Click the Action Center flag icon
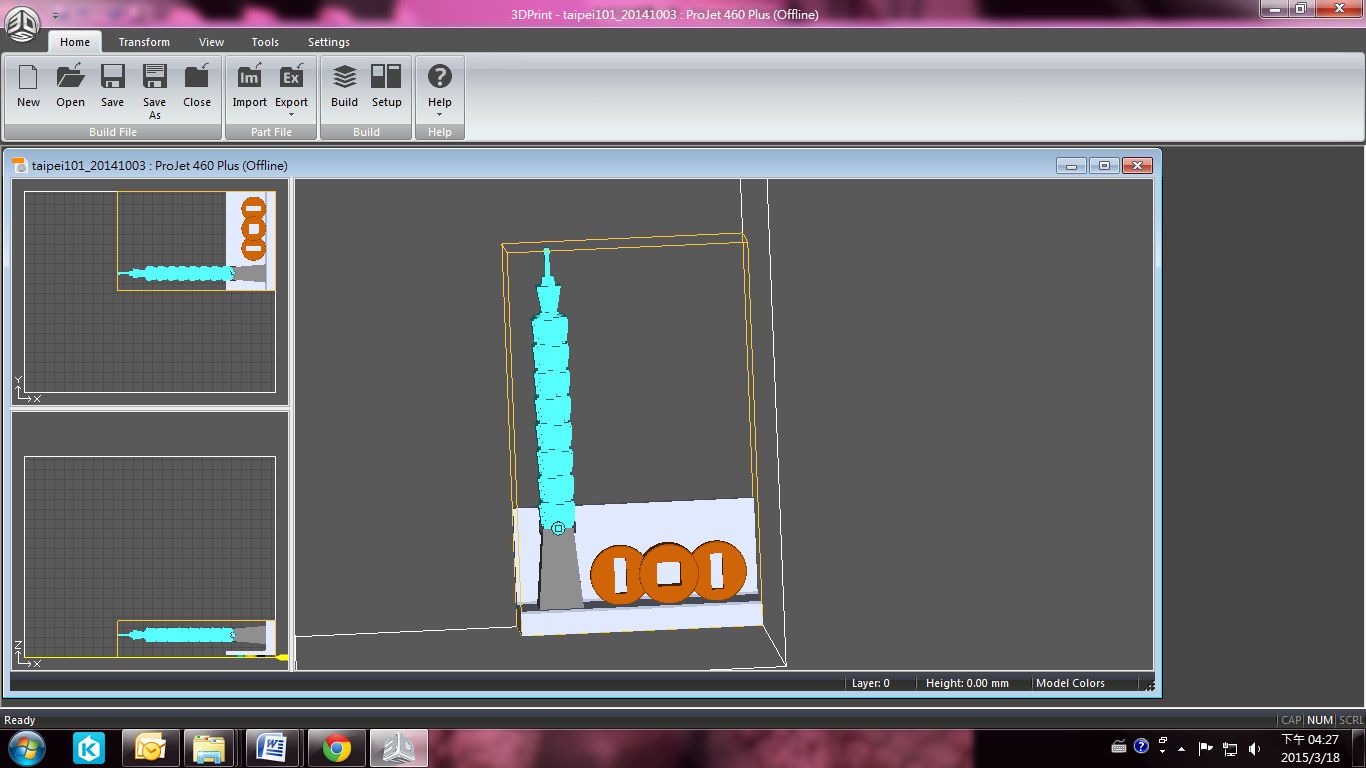This screenshot has width=1366, height=768. coord(1206,749)
